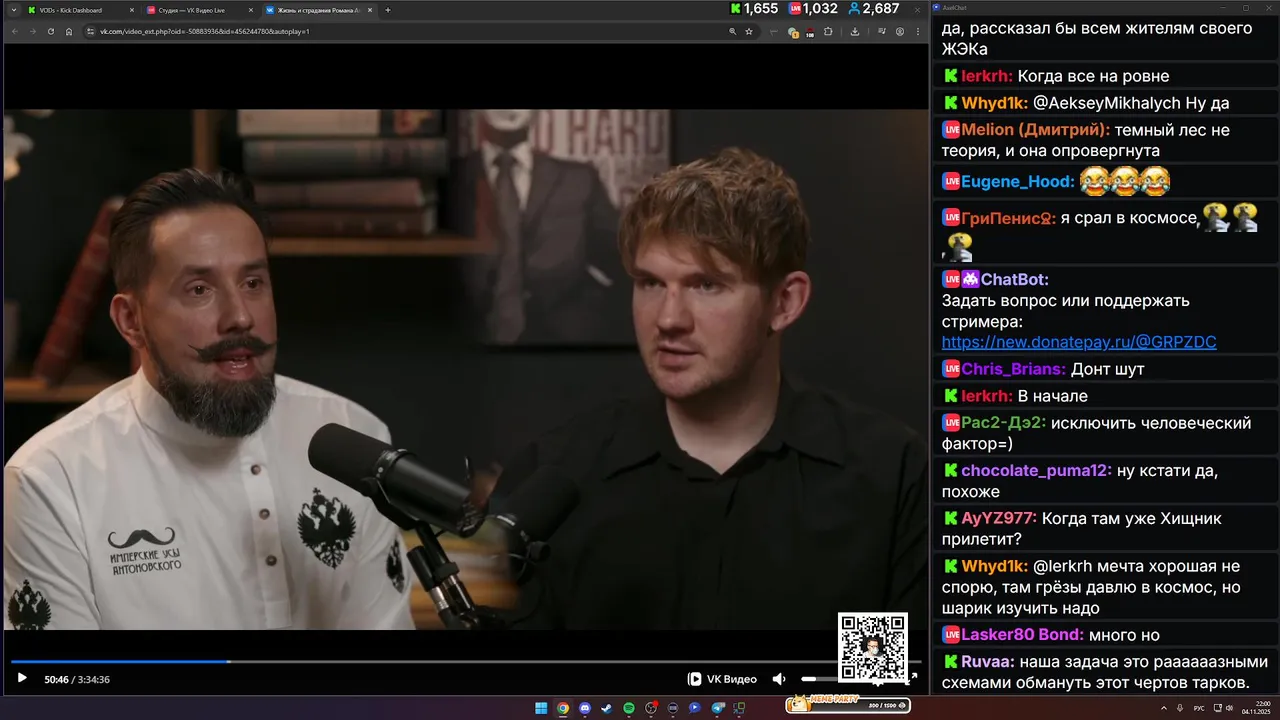View site information icon in address bar
This screenshot has height=720, width=1280.
pos(90,31)
